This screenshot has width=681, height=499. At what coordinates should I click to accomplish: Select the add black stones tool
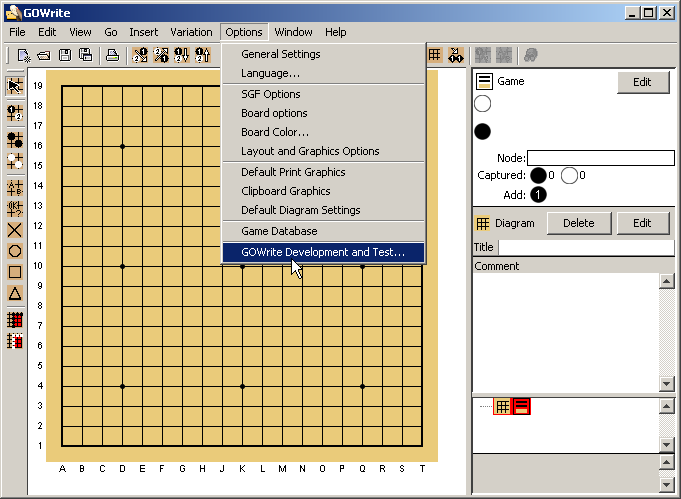(15, 140)
